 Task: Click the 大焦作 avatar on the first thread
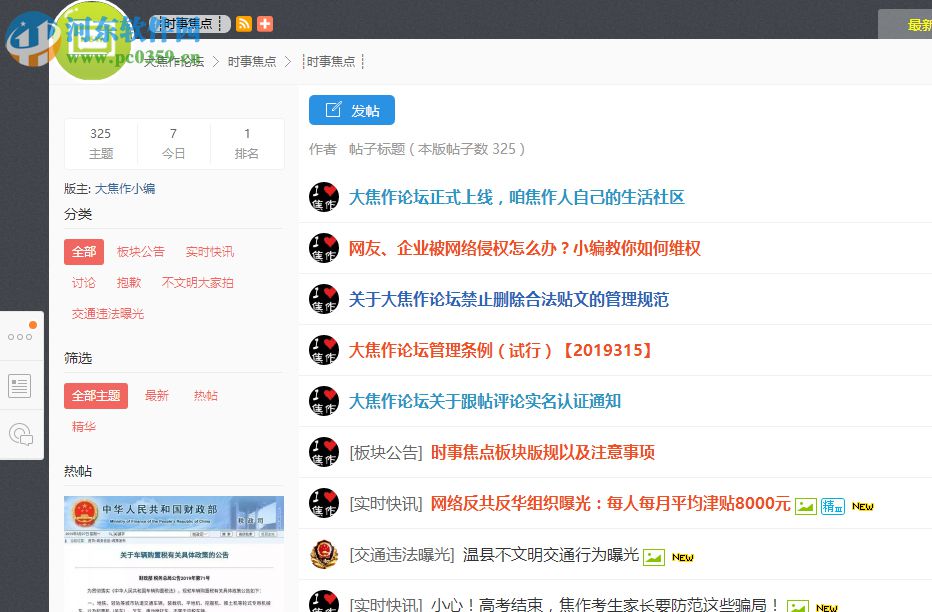[324, 197]
